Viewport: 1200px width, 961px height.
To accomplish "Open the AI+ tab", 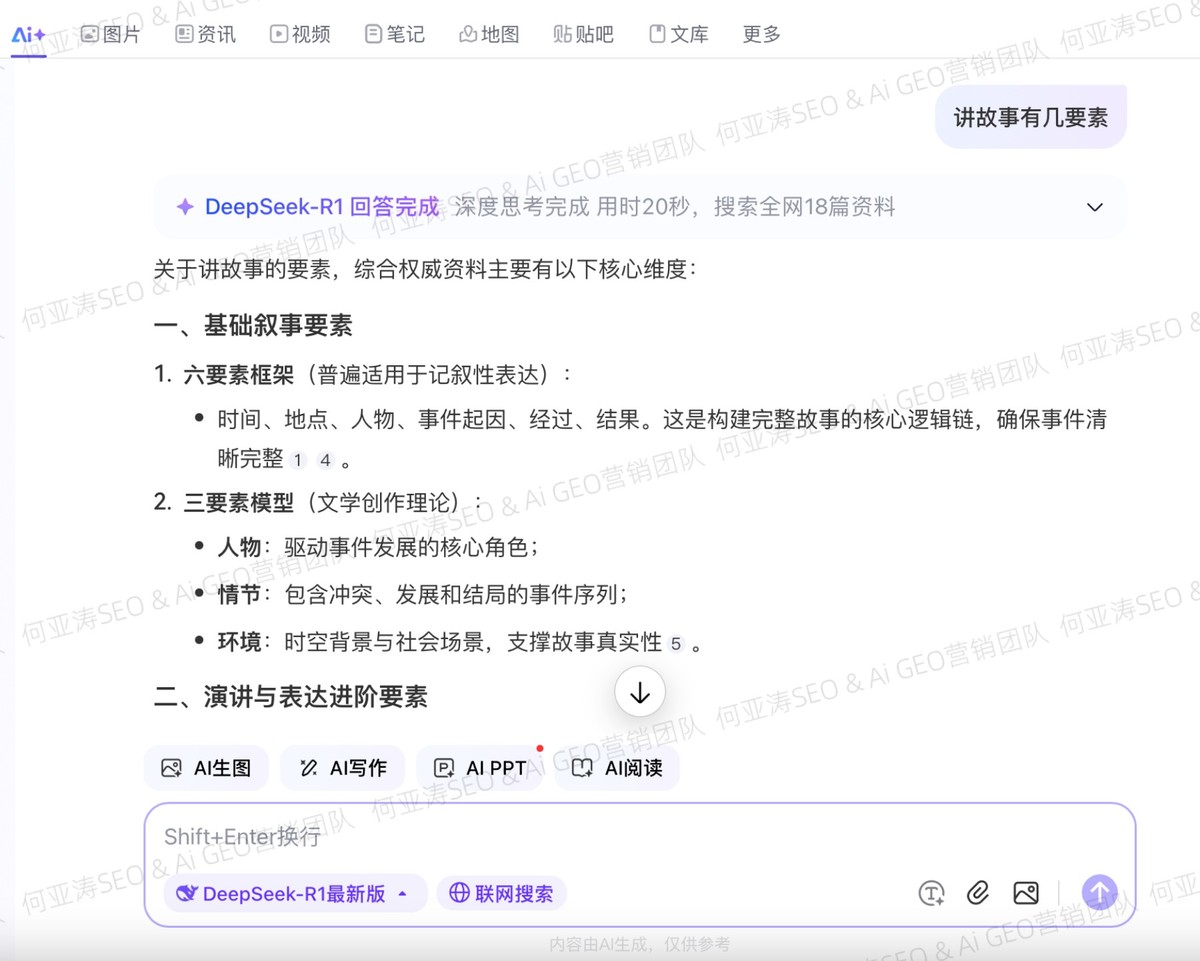I will [28, 34].
